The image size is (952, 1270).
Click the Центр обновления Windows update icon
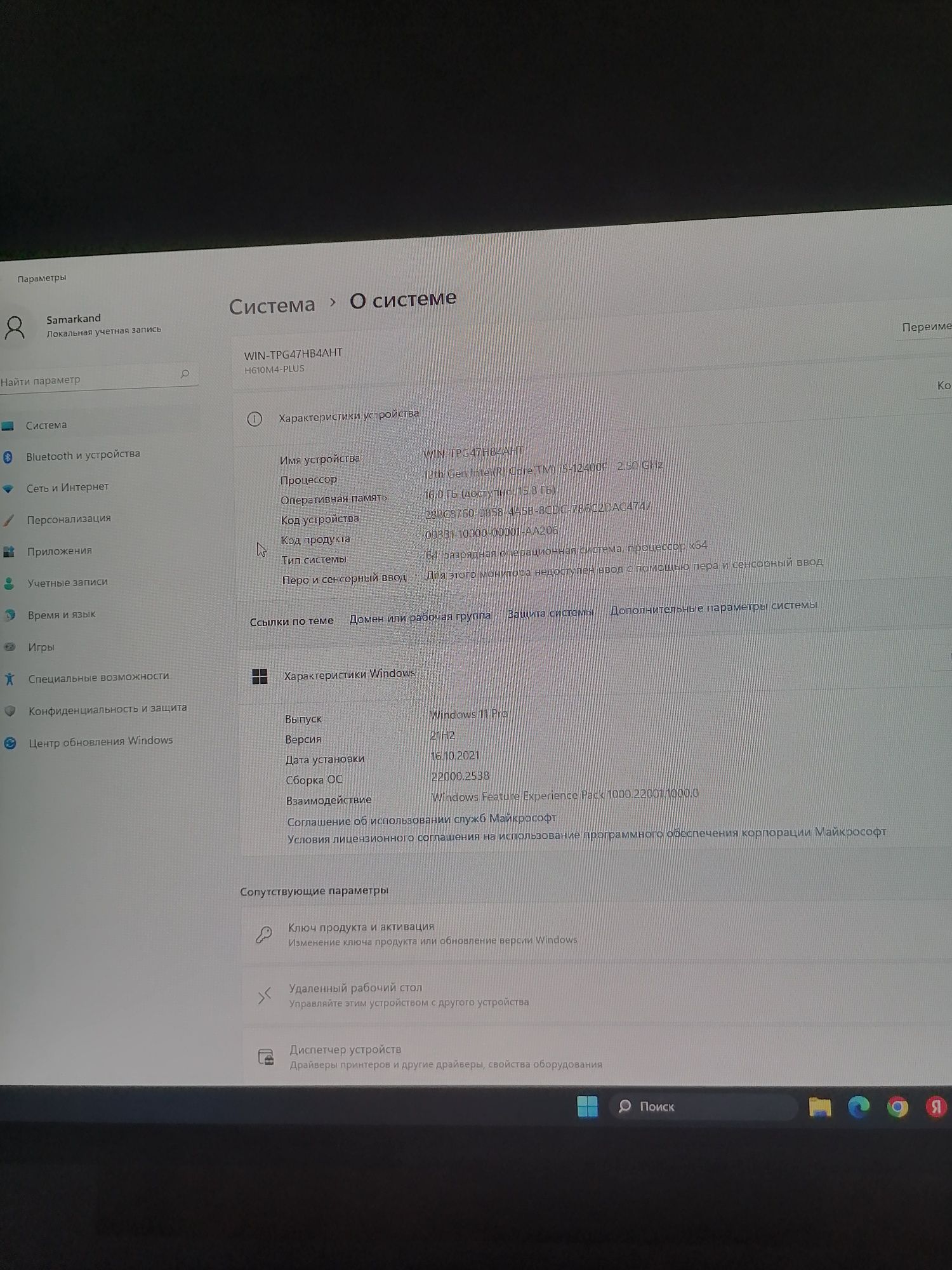click(10, 743)
